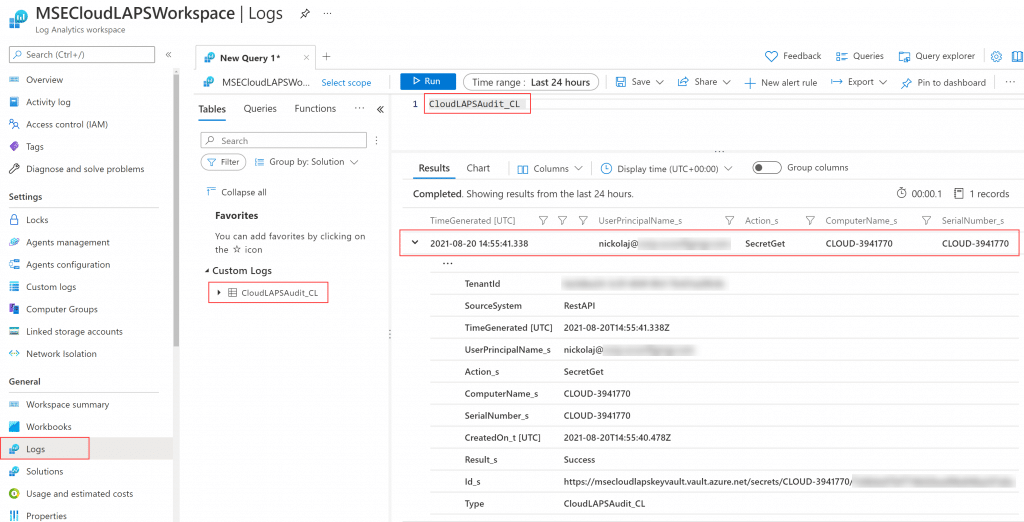Image resolution: width=1024 pixels, height=522 pixels.
Task: Open Overview in the sidebar
Action: [44, 80]
